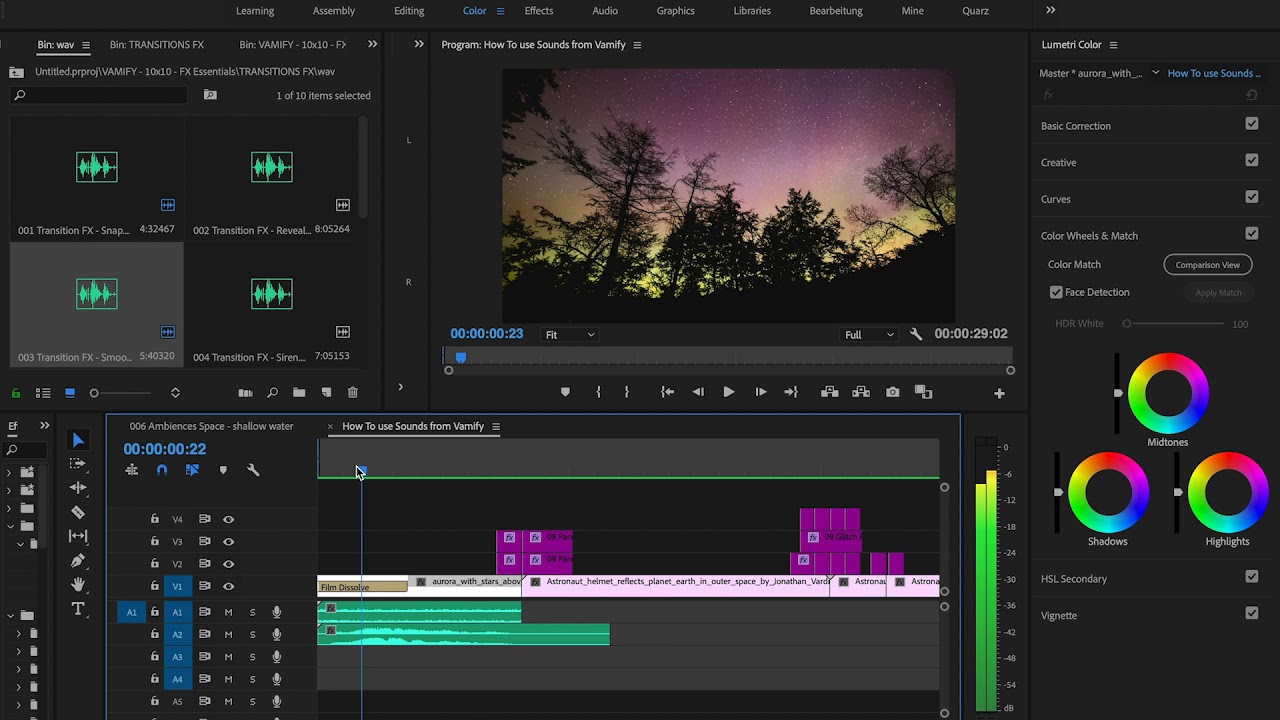
Task: Expand the HSL Secondary section
Action: click(1073, 579)
